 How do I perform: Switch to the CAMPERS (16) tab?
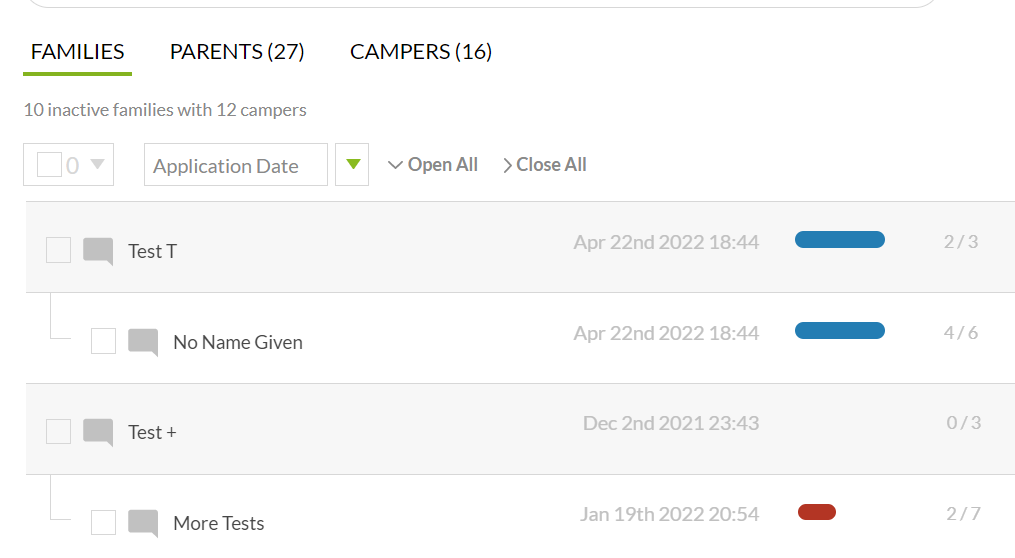[x=421, y=51]
